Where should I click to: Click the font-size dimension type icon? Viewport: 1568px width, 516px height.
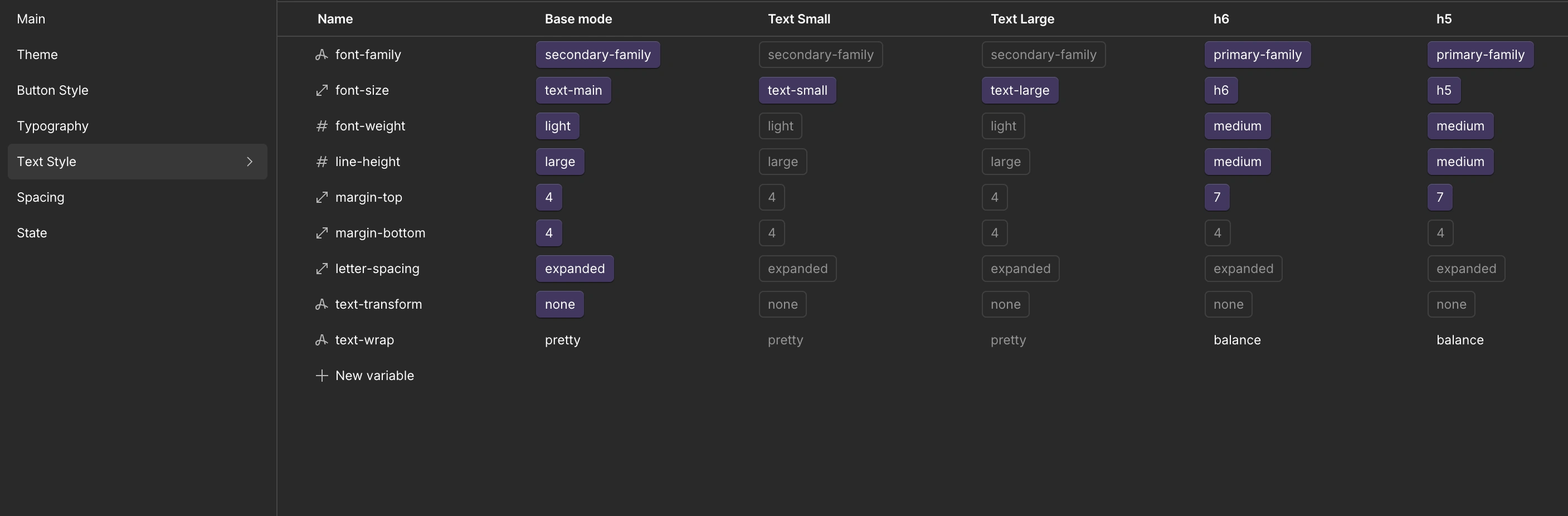tap(322, 91)
